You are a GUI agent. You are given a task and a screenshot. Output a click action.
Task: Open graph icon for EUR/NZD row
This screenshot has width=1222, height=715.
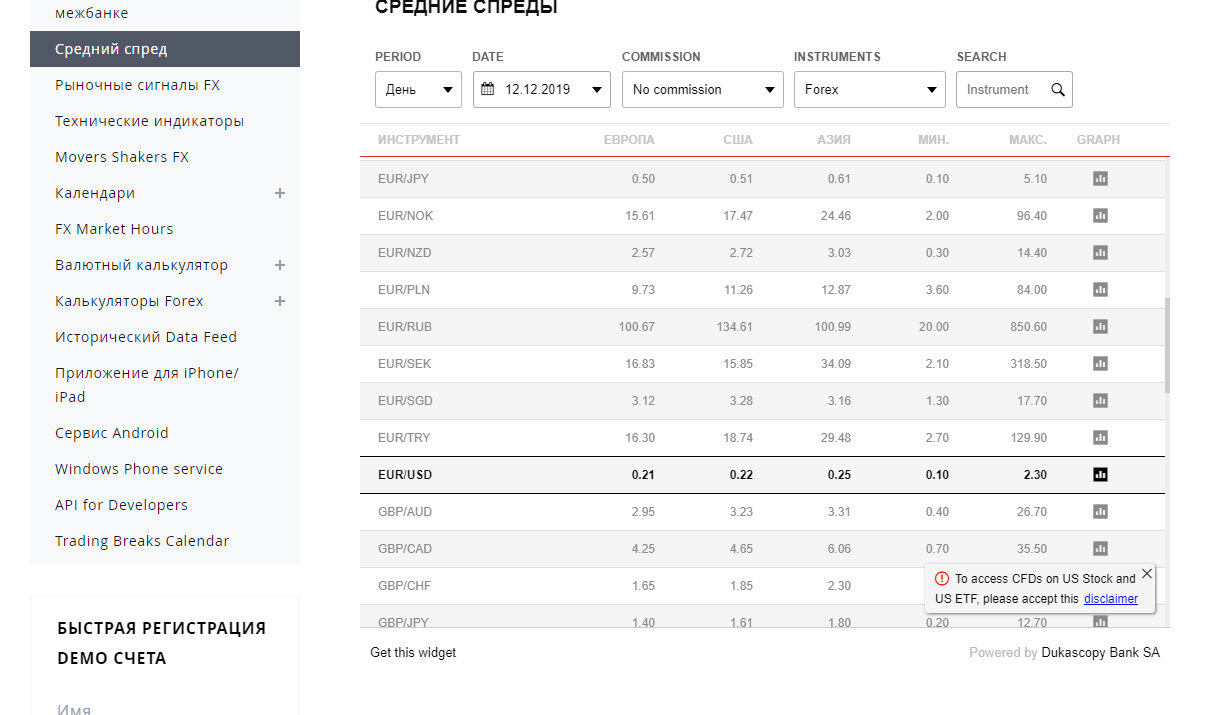[x=1100, y=253]
